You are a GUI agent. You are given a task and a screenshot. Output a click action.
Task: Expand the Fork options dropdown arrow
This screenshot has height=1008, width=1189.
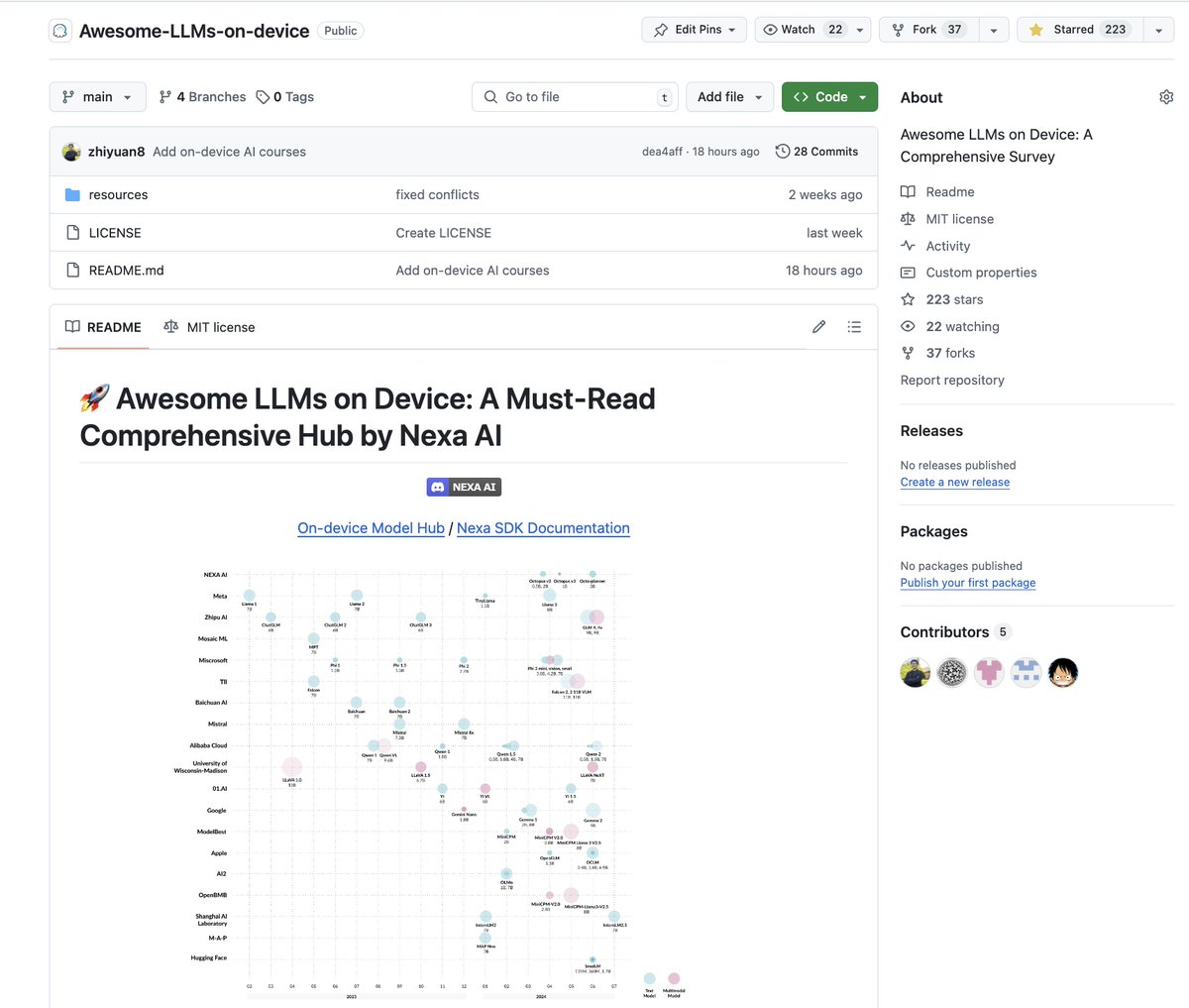(x=994, y=30)
